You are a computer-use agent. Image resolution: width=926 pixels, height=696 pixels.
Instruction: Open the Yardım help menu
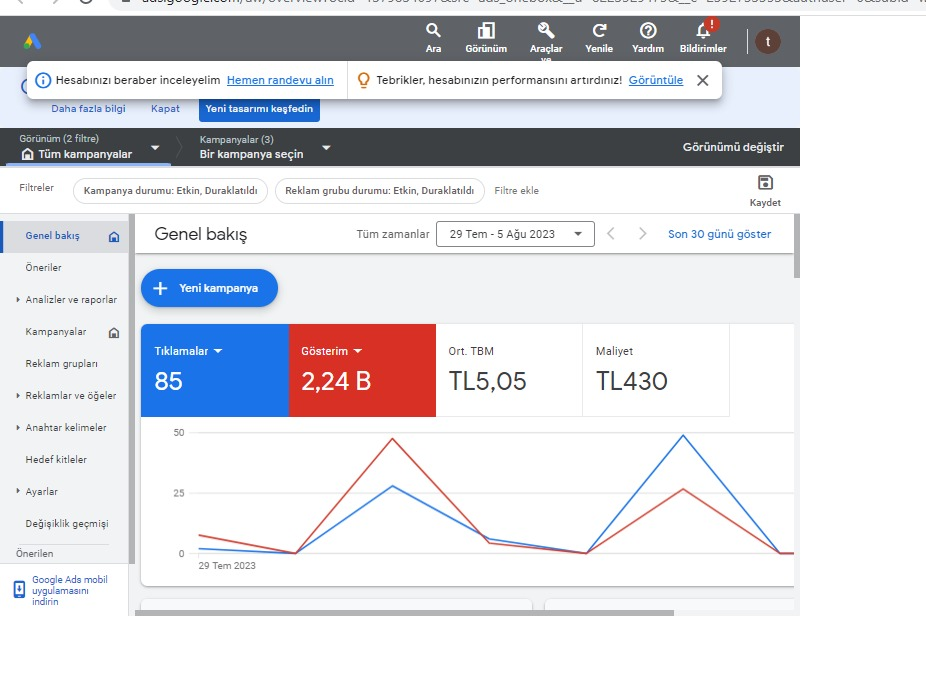click(648, 38)
